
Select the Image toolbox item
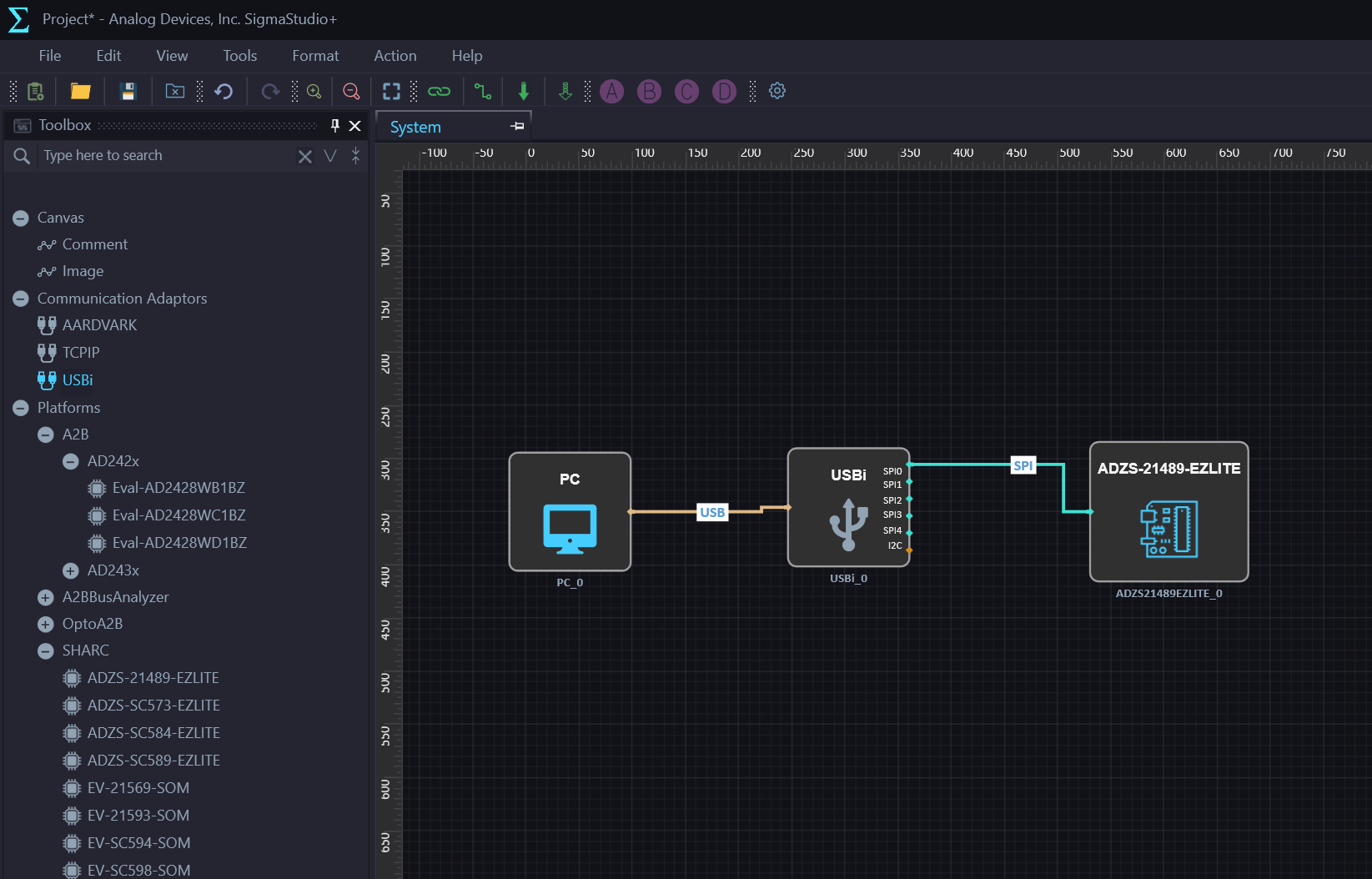[x=71, y=271]
